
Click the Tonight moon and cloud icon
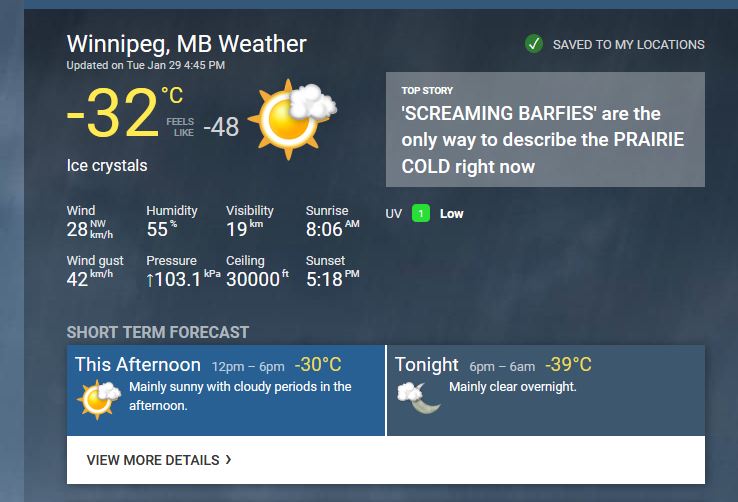pos(418,398)
